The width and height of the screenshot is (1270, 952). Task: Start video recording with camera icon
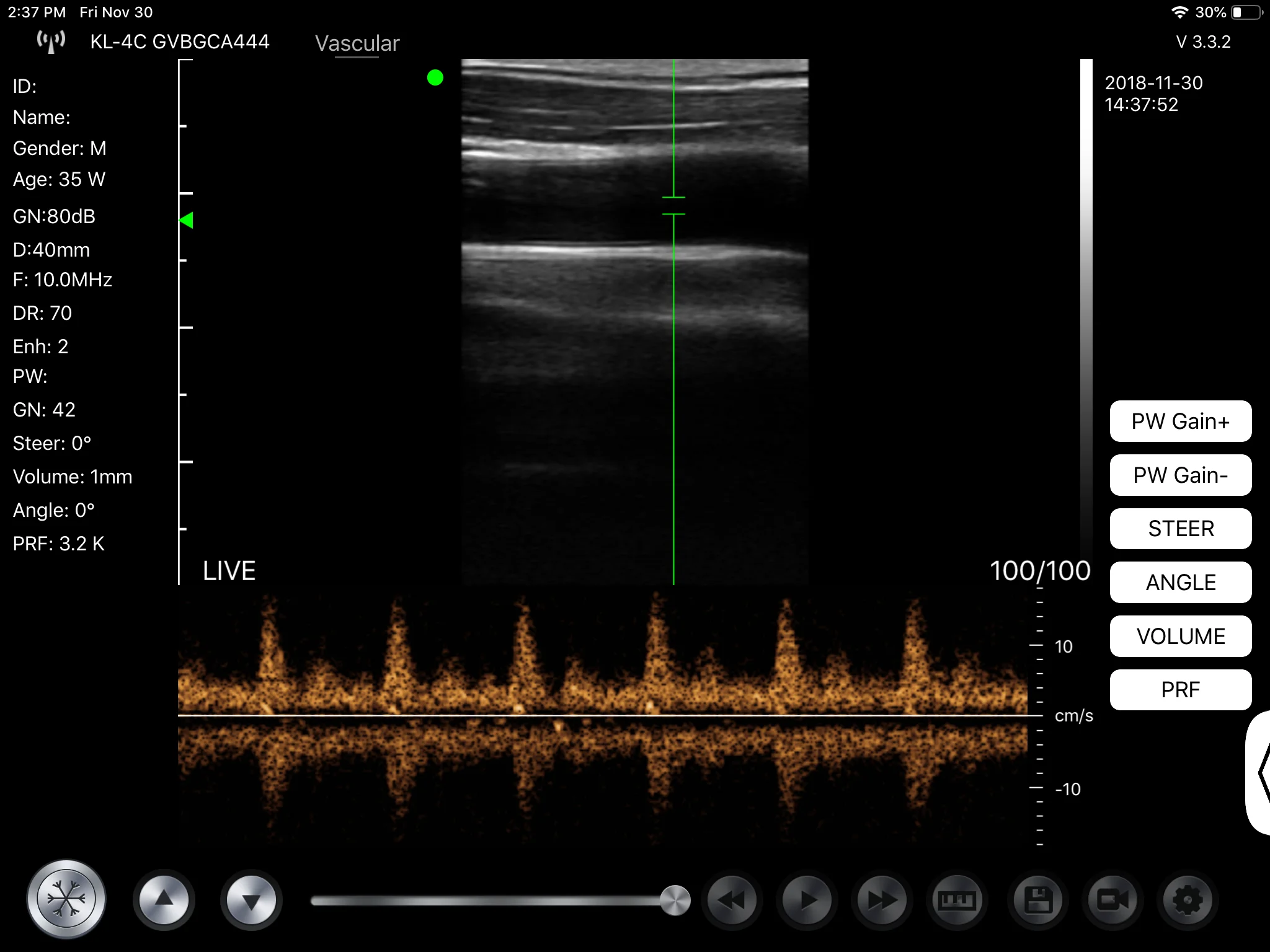point(1112,900)
